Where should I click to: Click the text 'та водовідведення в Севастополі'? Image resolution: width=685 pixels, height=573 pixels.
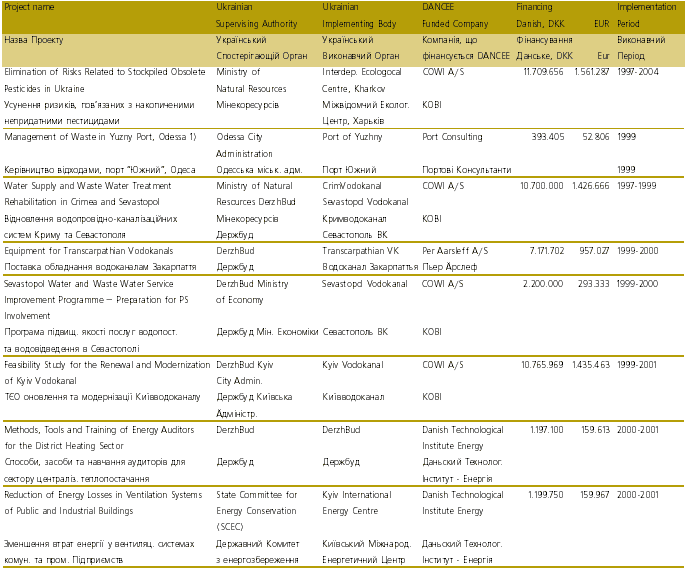72,349
